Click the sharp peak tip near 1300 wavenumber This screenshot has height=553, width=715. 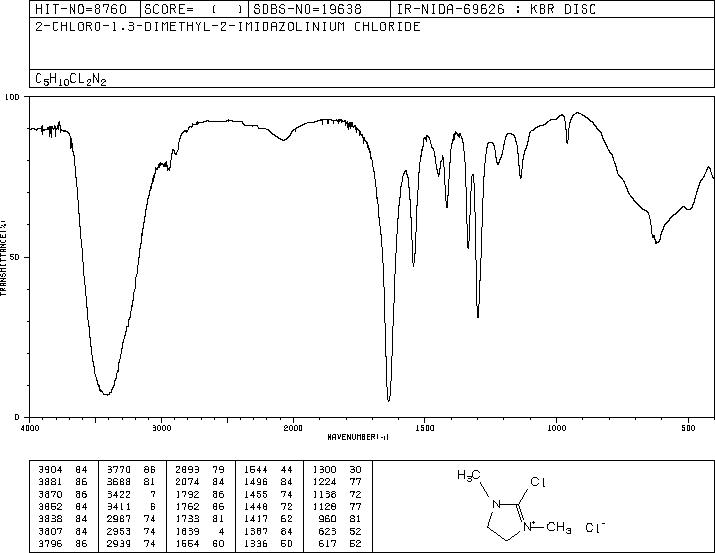click(x=477, y=316)
